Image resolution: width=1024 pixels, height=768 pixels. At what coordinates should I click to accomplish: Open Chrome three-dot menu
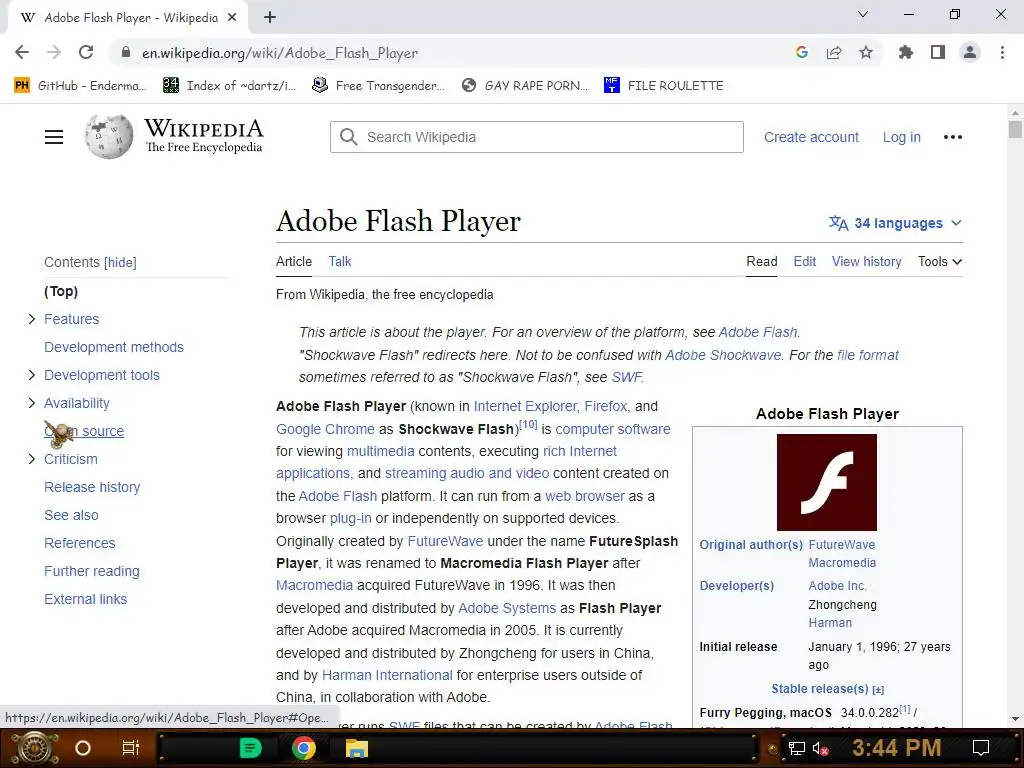(x=1002, y=53)
